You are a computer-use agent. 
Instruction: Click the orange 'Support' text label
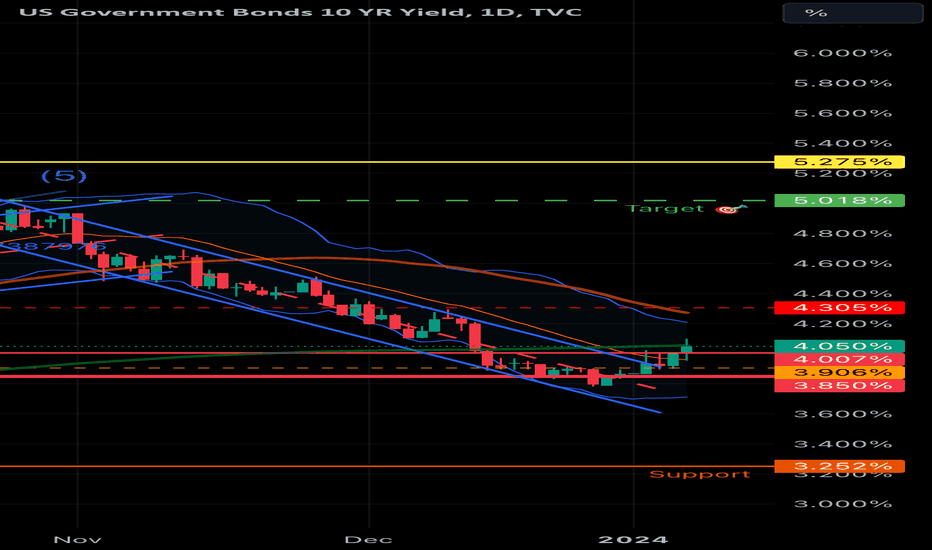click(700, 474)
